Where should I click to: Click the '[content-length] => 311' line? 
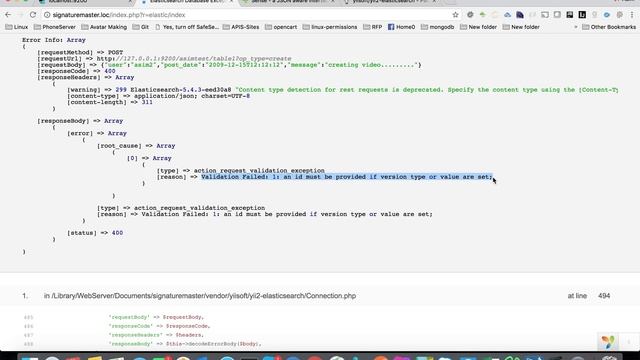click(x=110, y=102)
